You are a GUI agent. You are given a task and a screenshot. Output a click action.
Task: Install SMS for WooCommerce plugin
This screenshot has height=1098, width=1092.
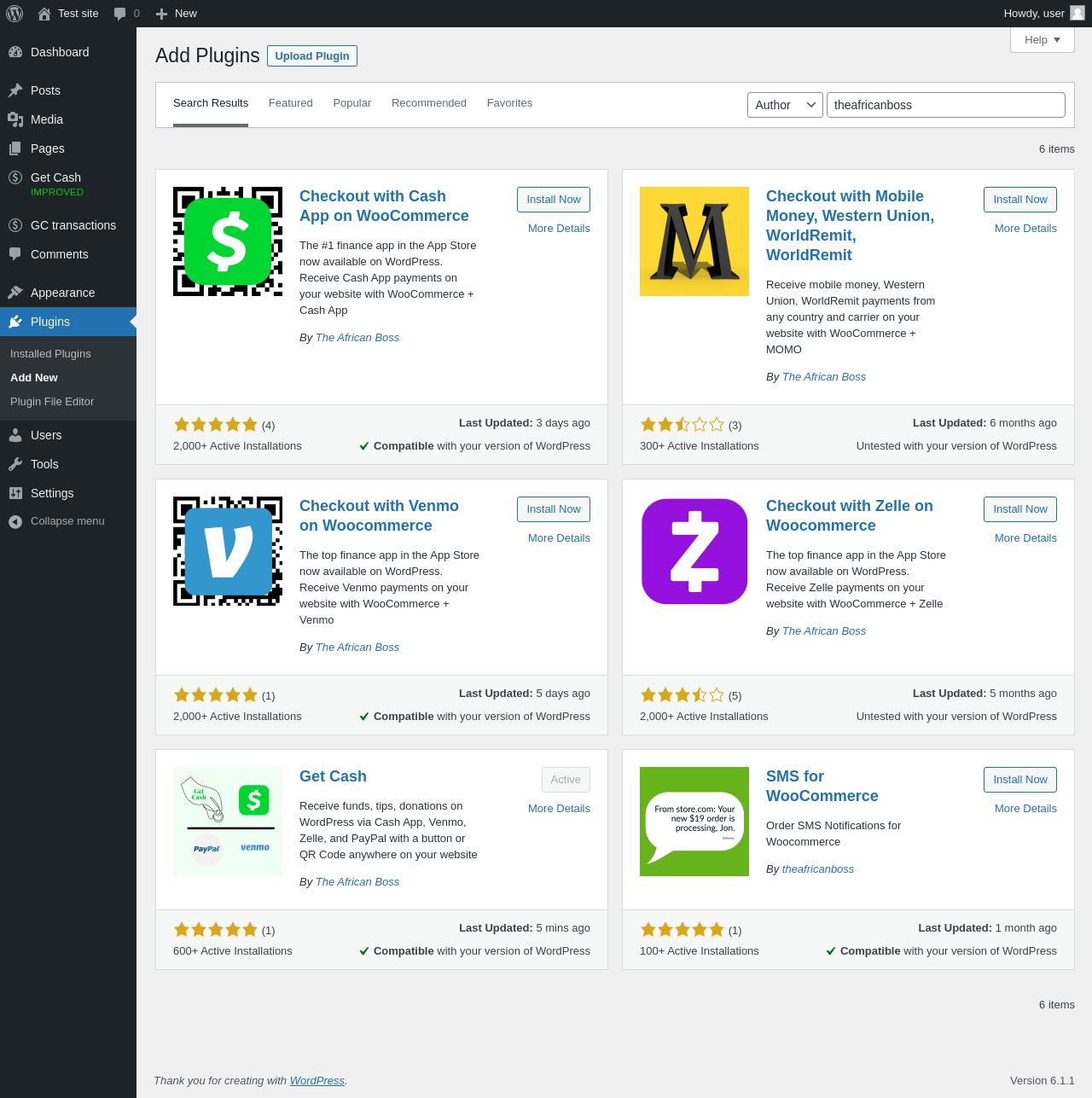[x=1020, y=780]
